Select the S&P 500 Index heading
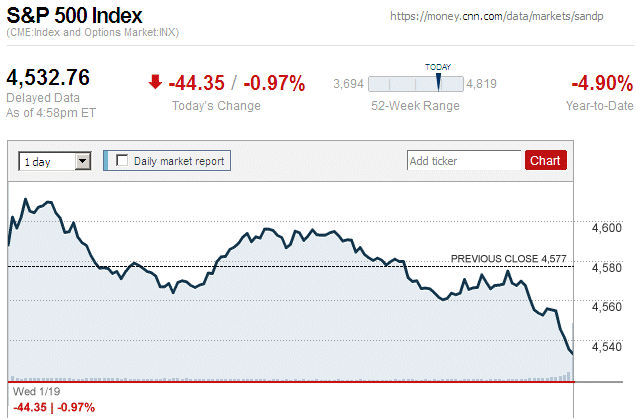The height and width of the screenshot is (420, 640). coord(75,16)
